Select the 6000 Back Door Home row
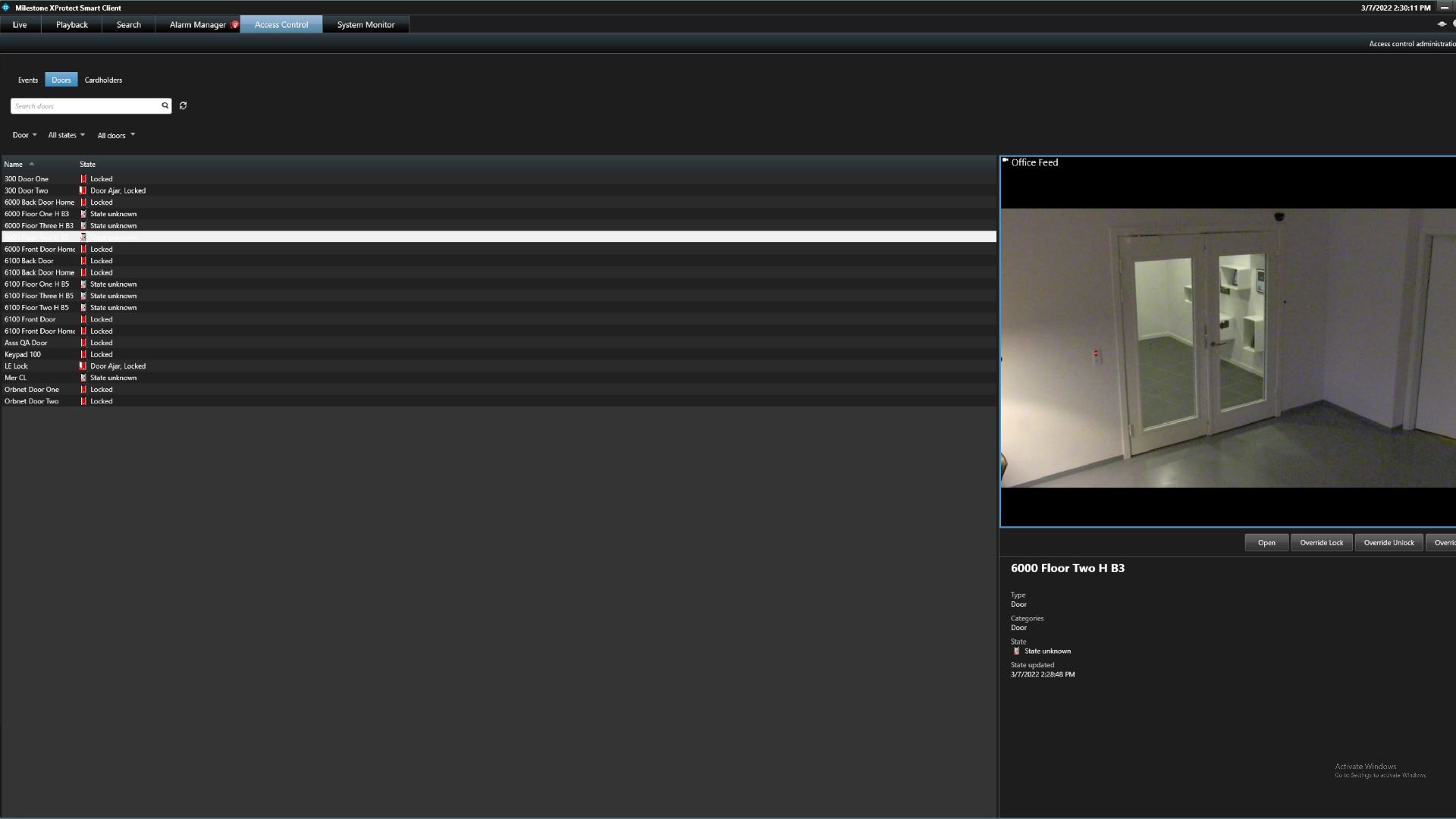1456x819 pixels. (x=499, y=202)
